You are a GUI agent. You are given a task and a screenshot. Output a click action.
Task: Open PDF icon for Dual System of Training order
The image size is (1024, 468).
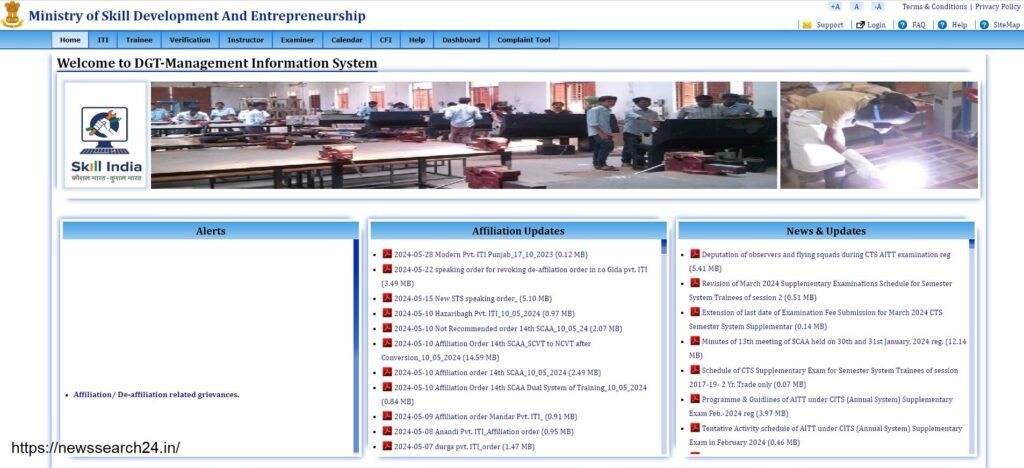point(387,387)
